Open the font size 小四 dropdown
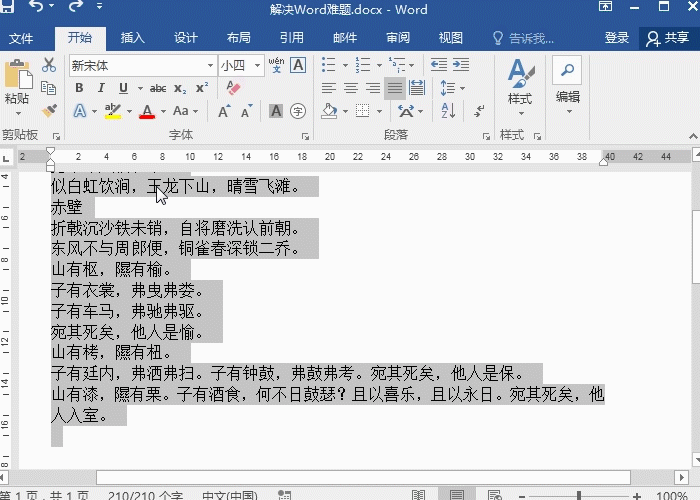 coord(258,66)
